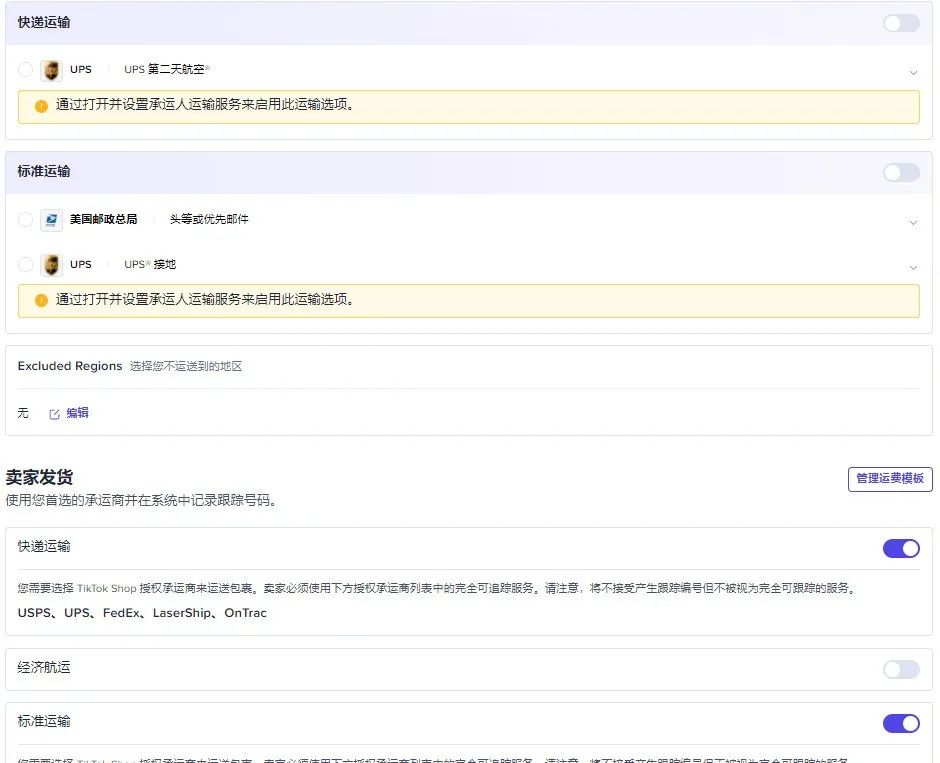Expand the 美国邮政总局 row chevron
The width and height of the screenshot is (940, 763).
912,222
